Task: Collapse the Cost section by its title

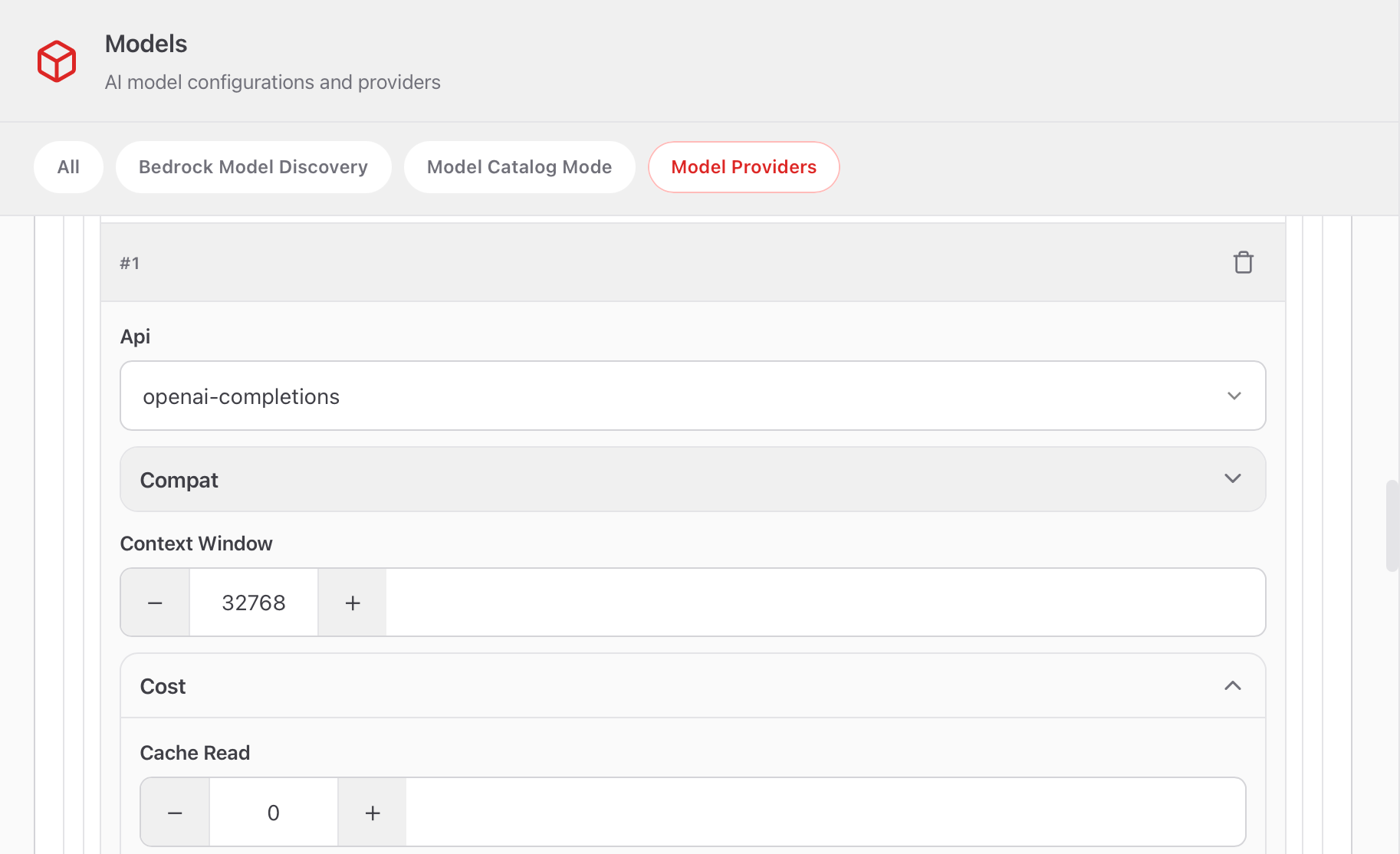Action: point(163,687)
